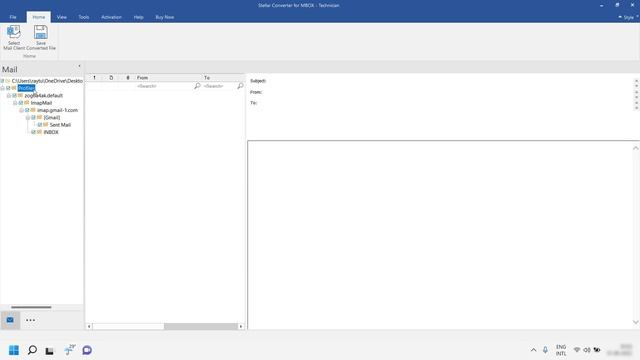
Task: Click the importance (!) column header
Action: tap(94, 78)
